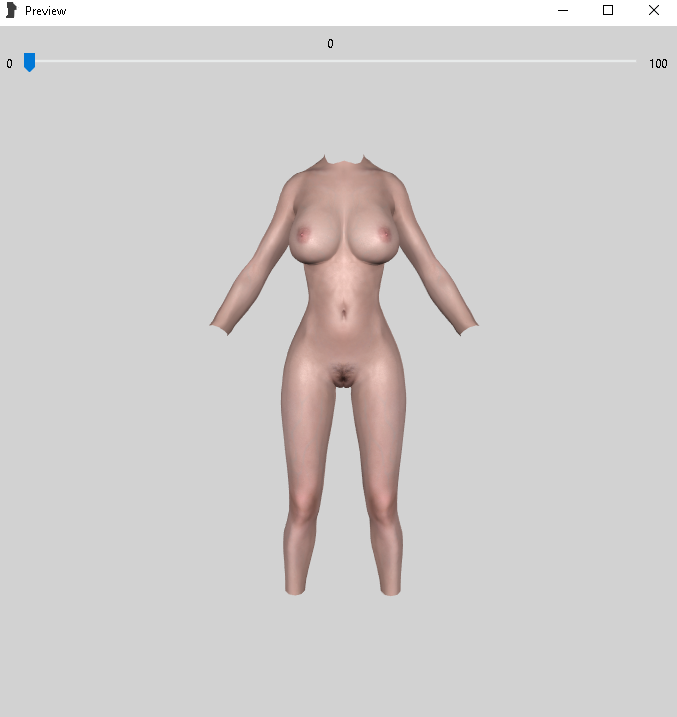Minimize the Preview window

[563, 10]
